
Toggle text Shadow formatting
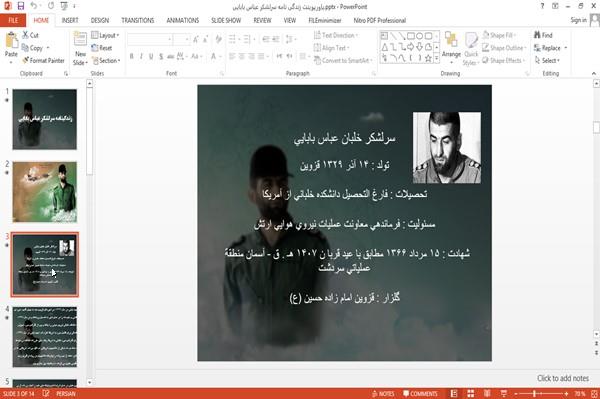(161, 57)
